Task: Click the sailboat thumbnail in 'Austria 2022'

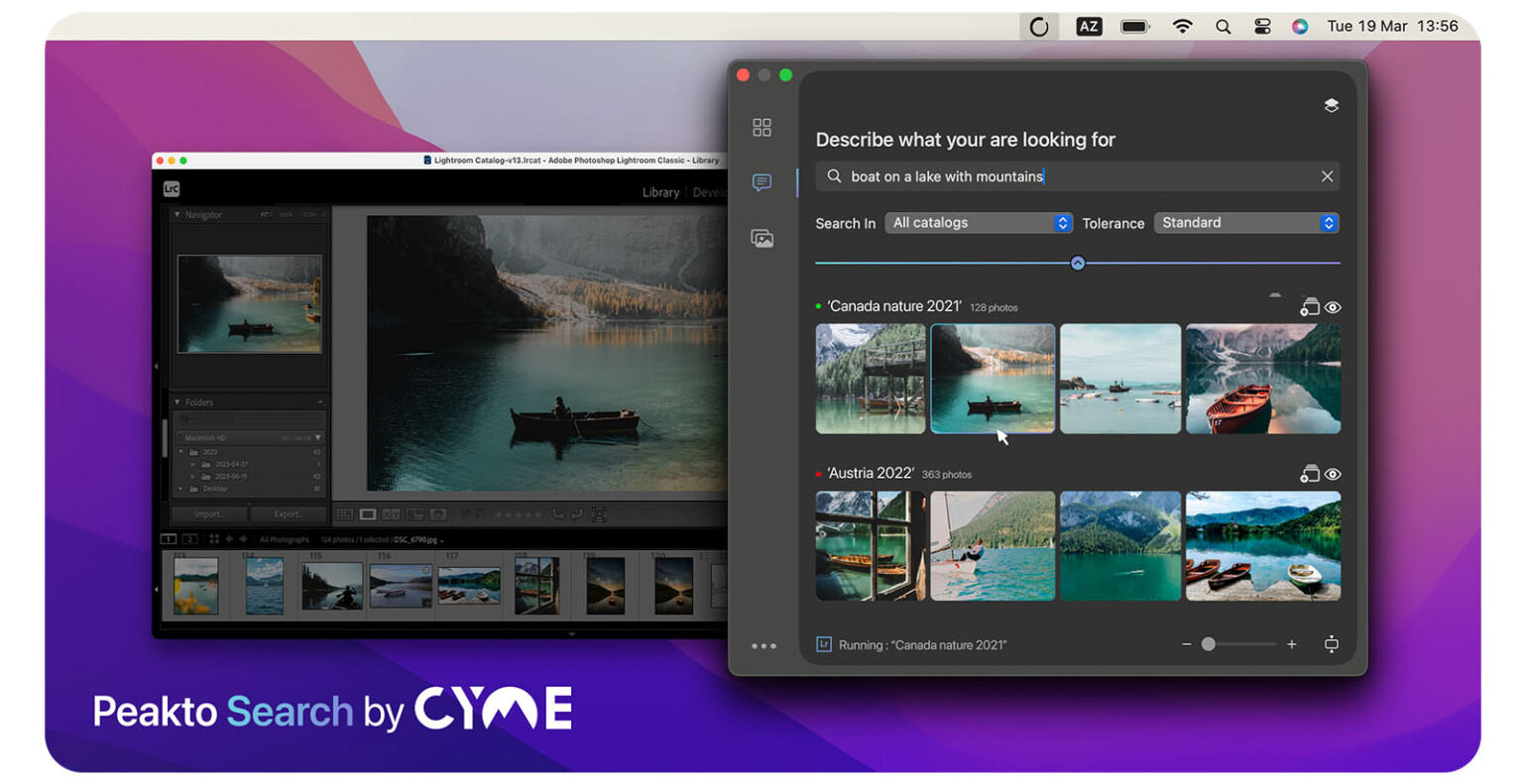Action: click(993, 546)
